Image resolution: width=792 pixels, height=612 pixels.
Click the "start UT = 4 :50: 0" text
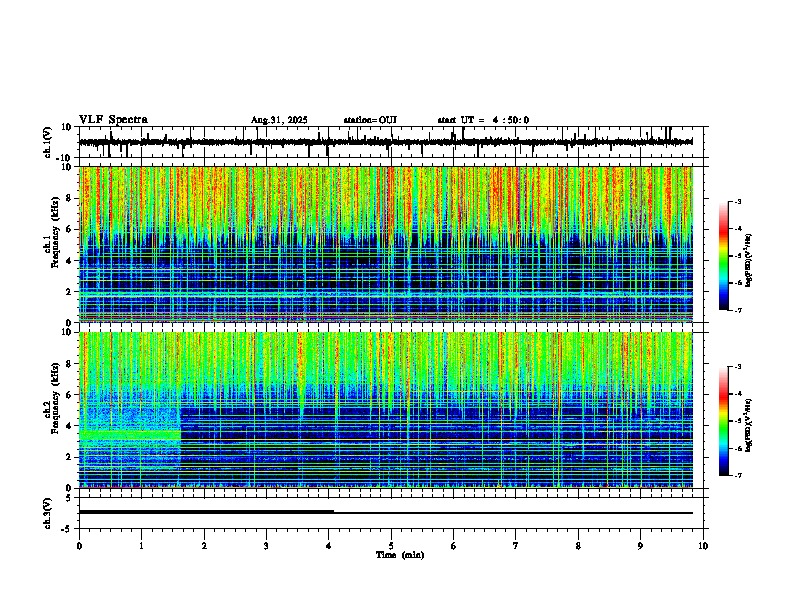coord(483,120)
